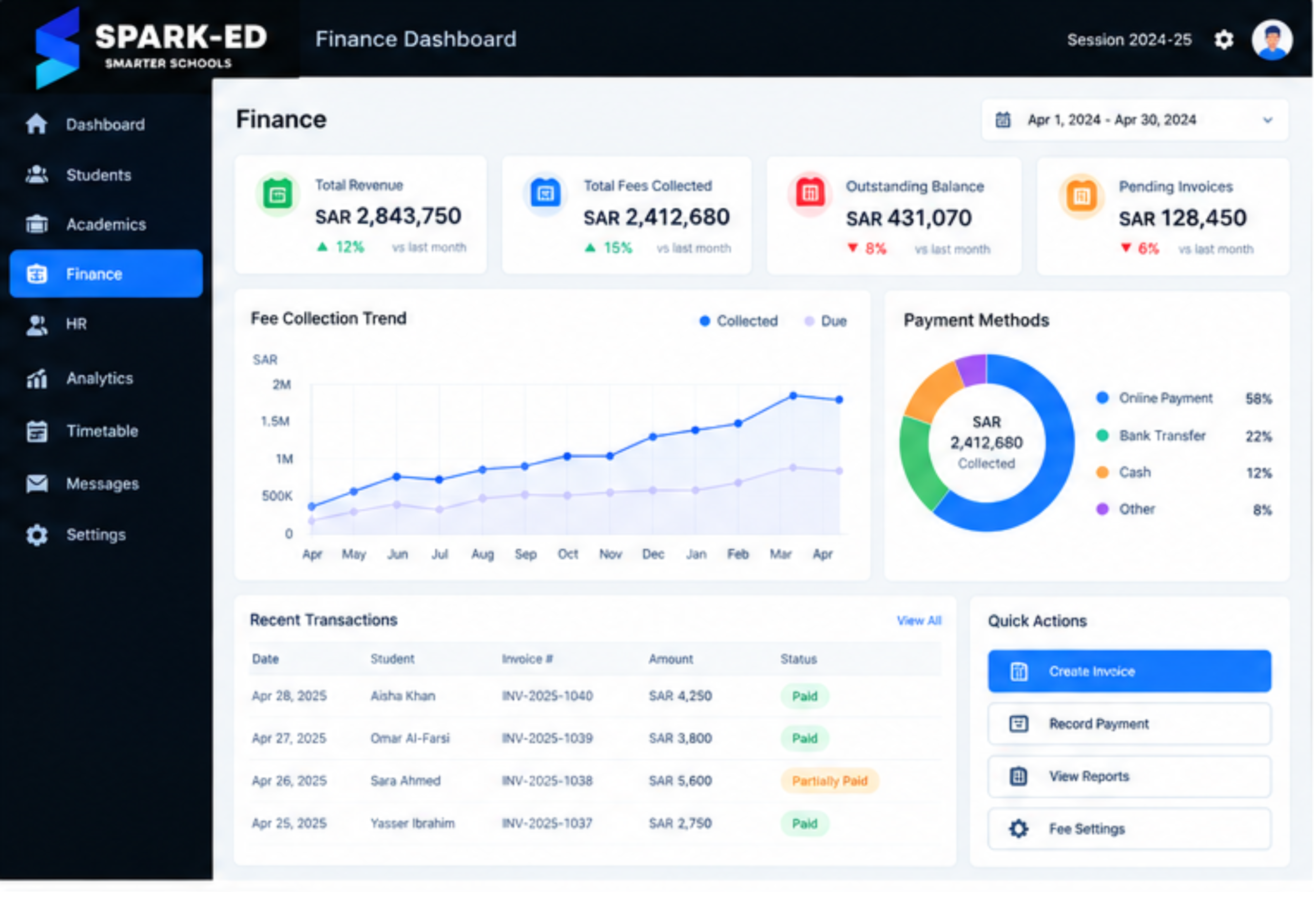Viewport: 1314px width, 924px height.
Task: Click the Partially Paid status badge
Action: [829, 781]
